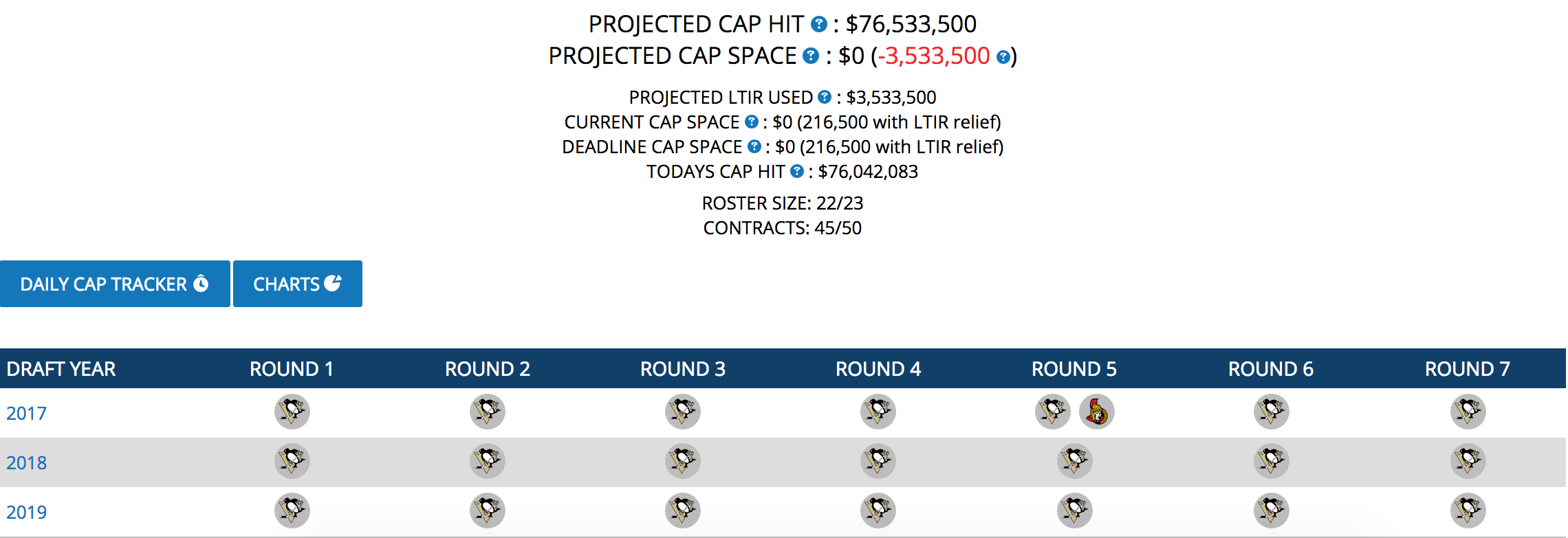1568x538 pixels.
Task: Click help icon beside Projected Cap Space
Action: (x=811, y=56)
